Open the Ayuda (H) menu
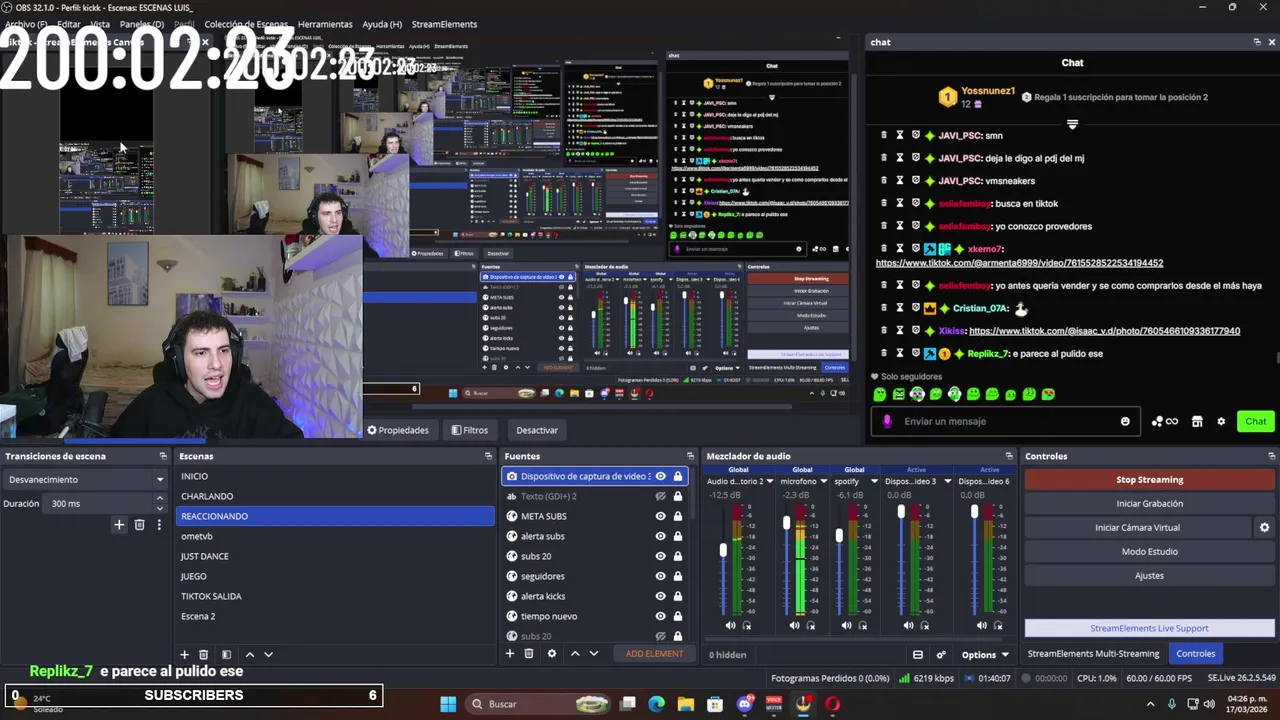 pyautogui.click(x=382, y=24)
